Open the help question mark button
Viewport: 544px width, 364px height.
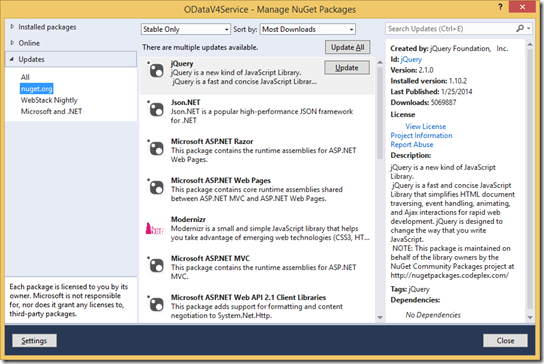tap(500, 7)
